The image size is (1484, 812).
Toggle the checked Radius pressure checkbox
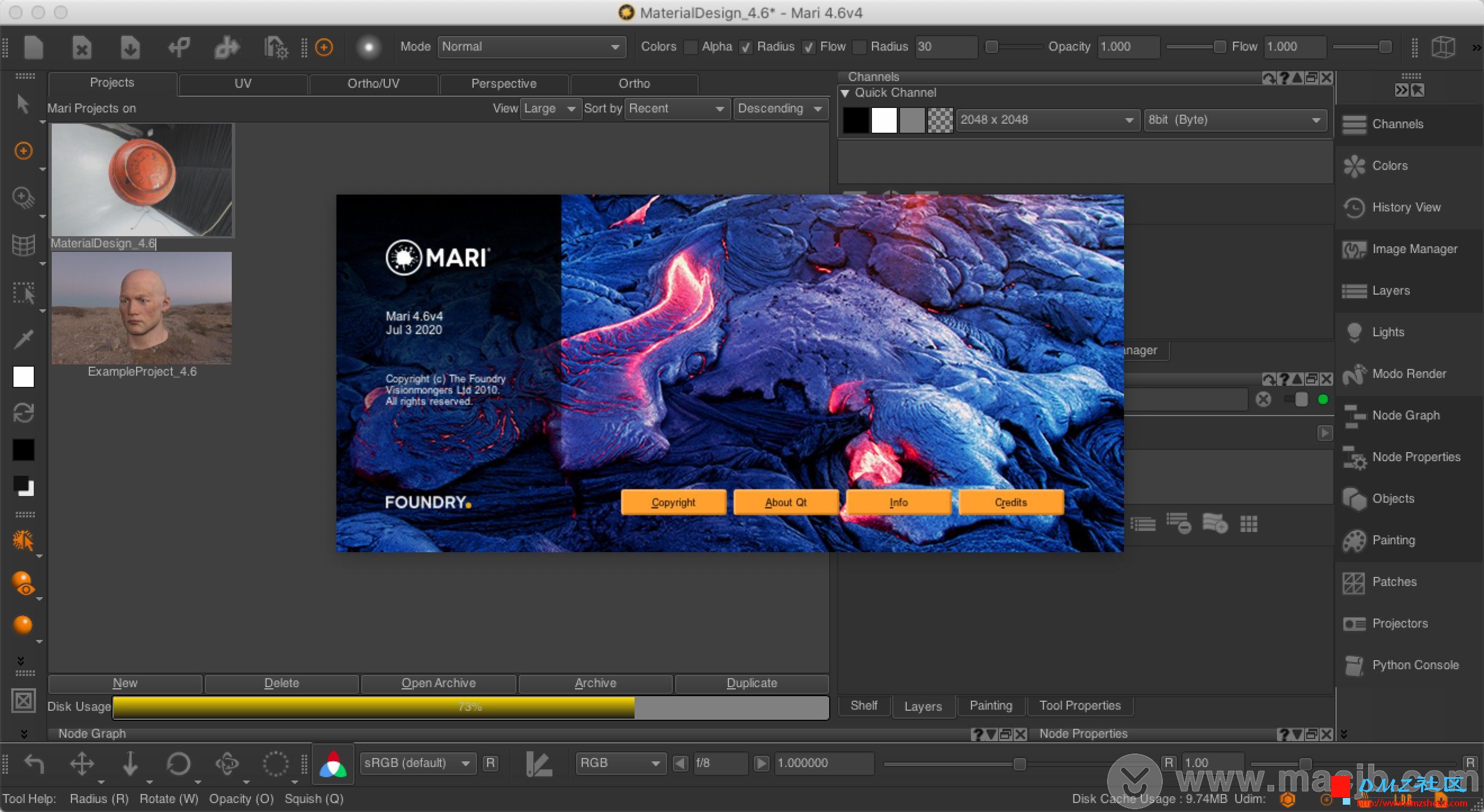tap(745, 47)
